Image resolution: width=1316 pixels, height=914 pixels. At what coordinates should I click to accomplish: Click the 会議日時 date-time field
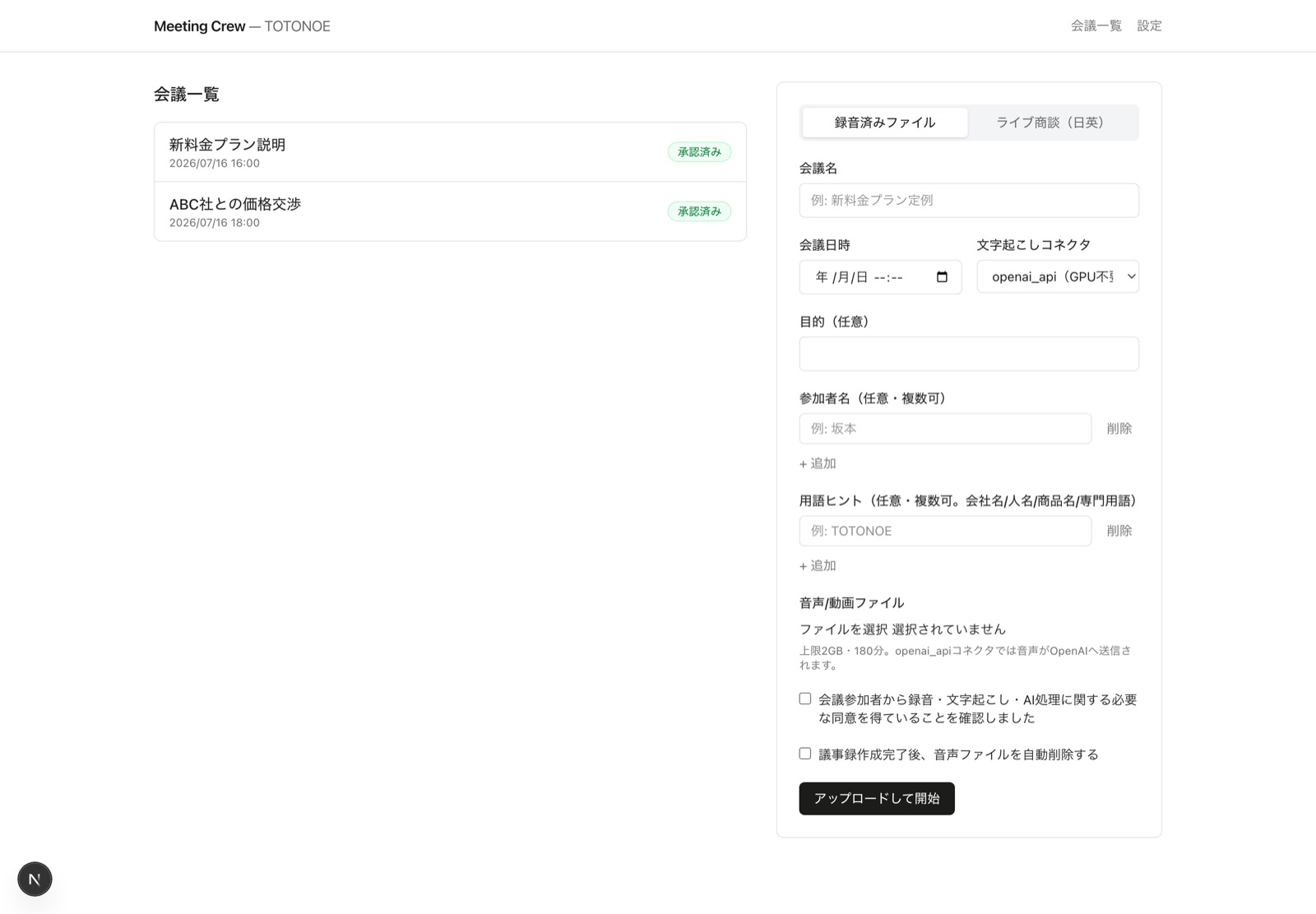tap(880, 277)
